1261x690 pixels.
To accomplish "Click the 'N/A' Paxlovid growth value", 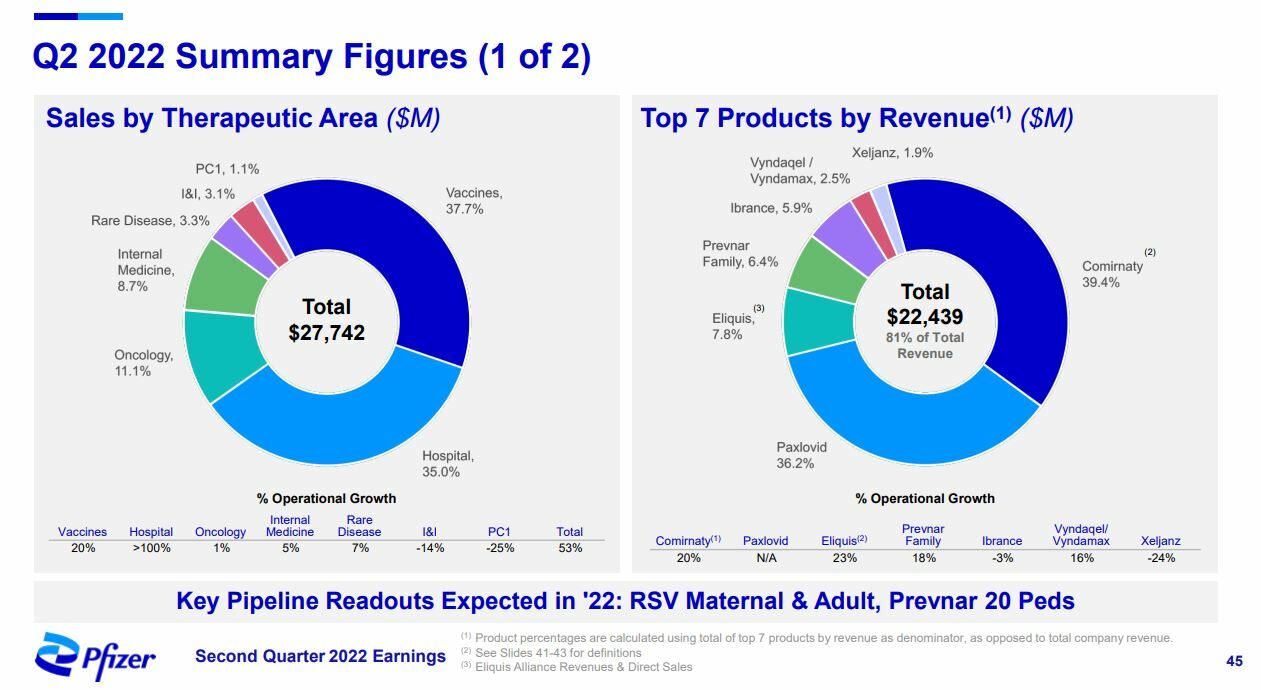I will pos(766,558).
